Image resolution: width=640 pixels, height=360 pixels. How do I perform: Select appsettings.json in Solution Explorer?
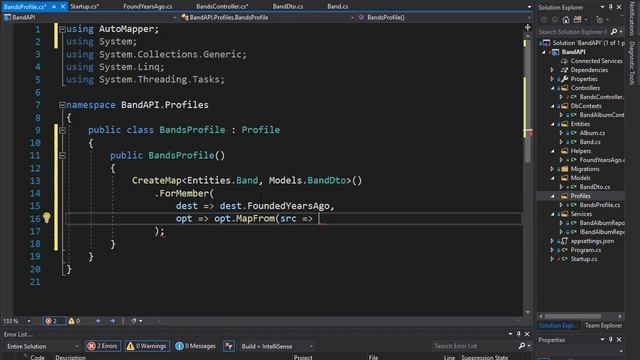592,241
